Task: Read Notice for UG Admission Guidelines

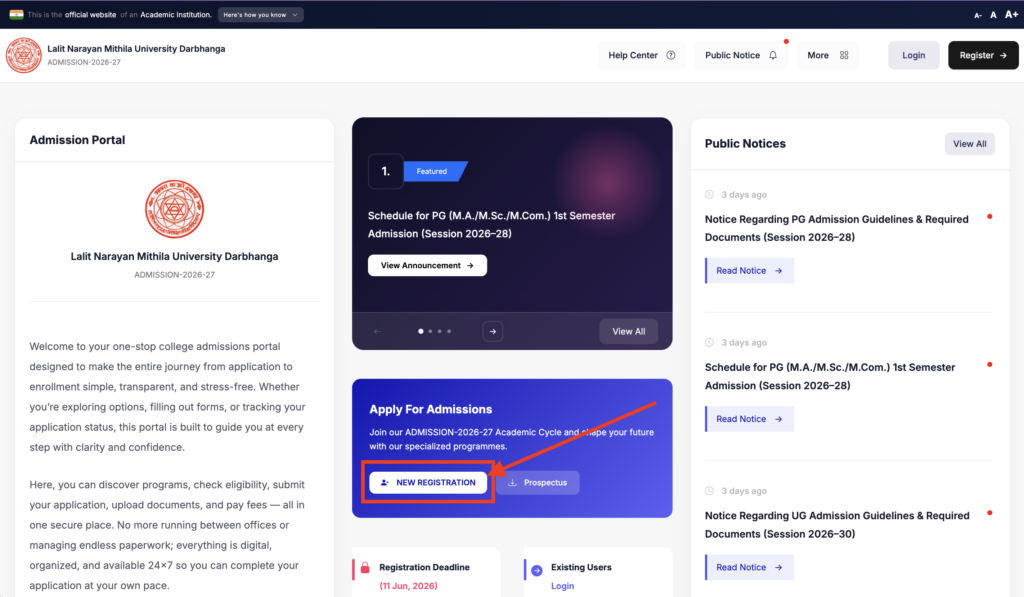Action: [749, 567]
